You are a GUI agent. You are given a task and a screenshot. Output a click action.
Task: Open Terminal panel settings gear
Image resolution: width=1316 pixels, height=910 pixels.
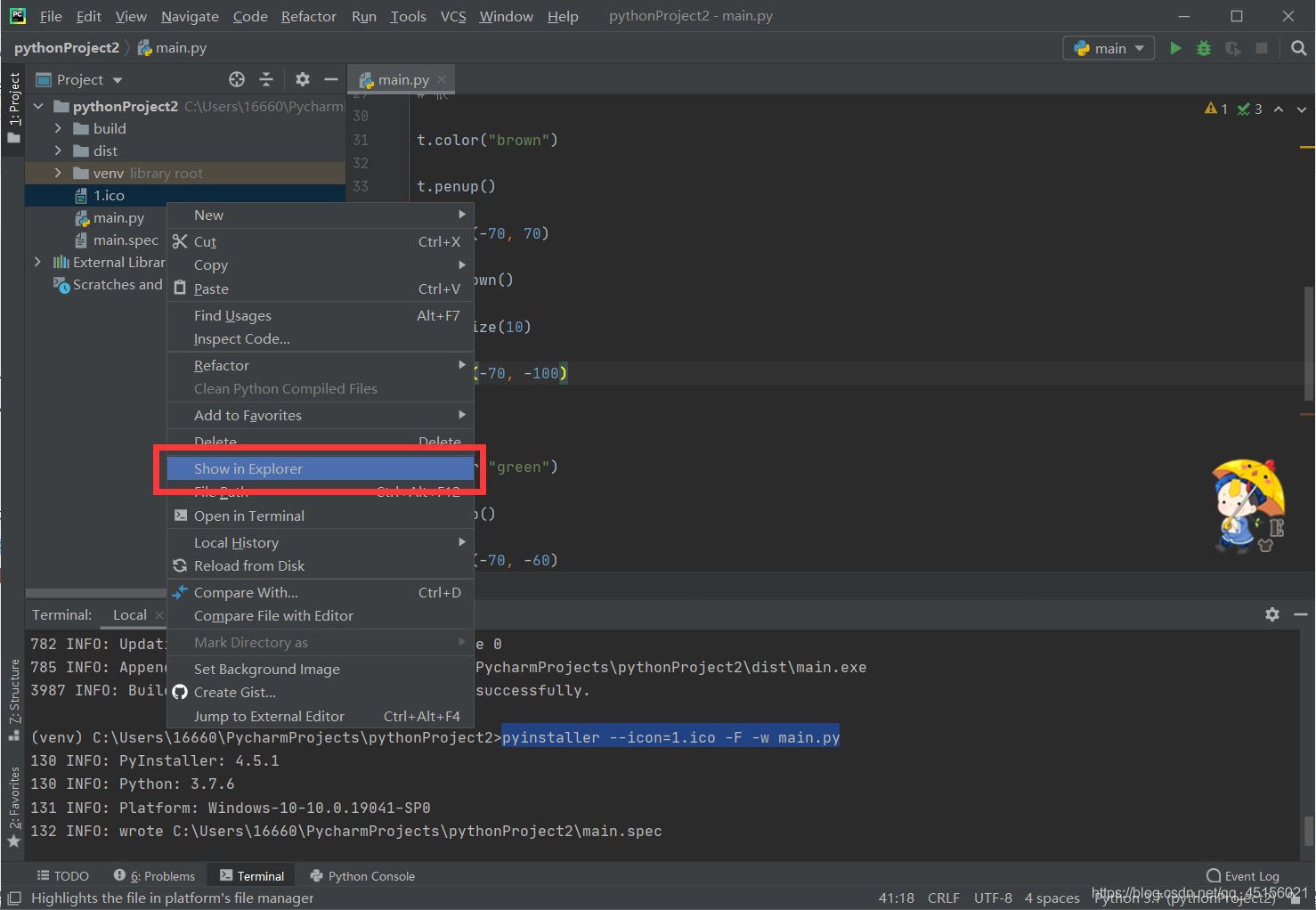[x=1272, y=614]
